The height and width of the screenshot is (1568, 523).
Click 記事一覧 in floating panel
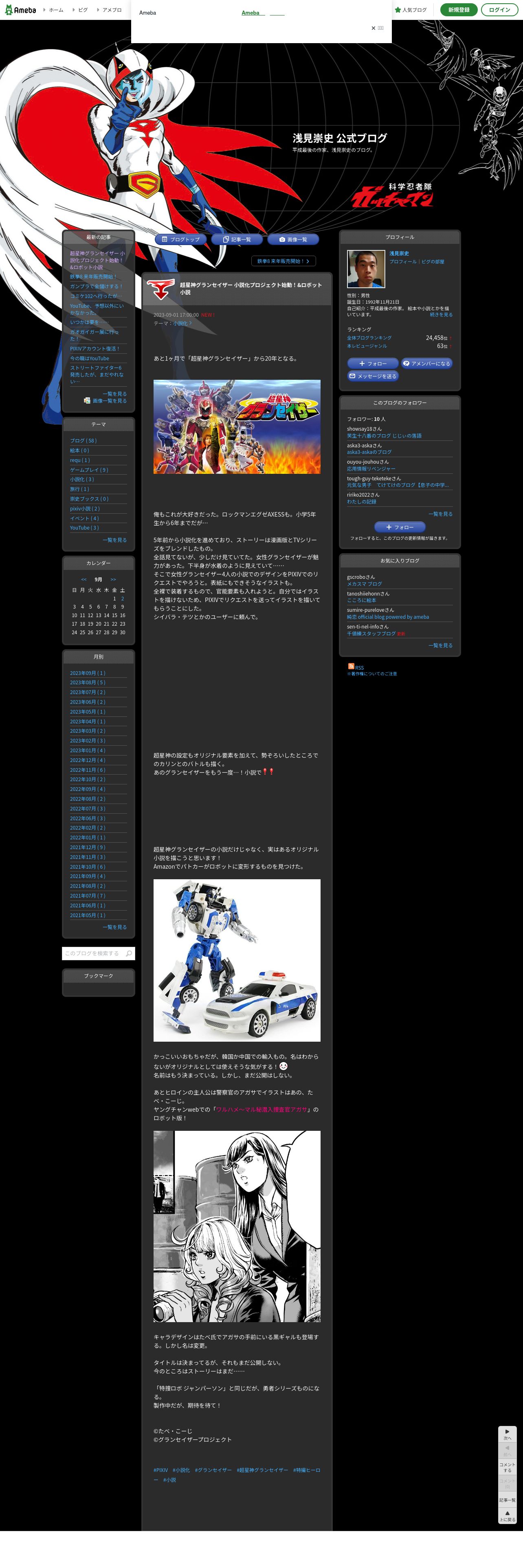(x=507, y=1500)
